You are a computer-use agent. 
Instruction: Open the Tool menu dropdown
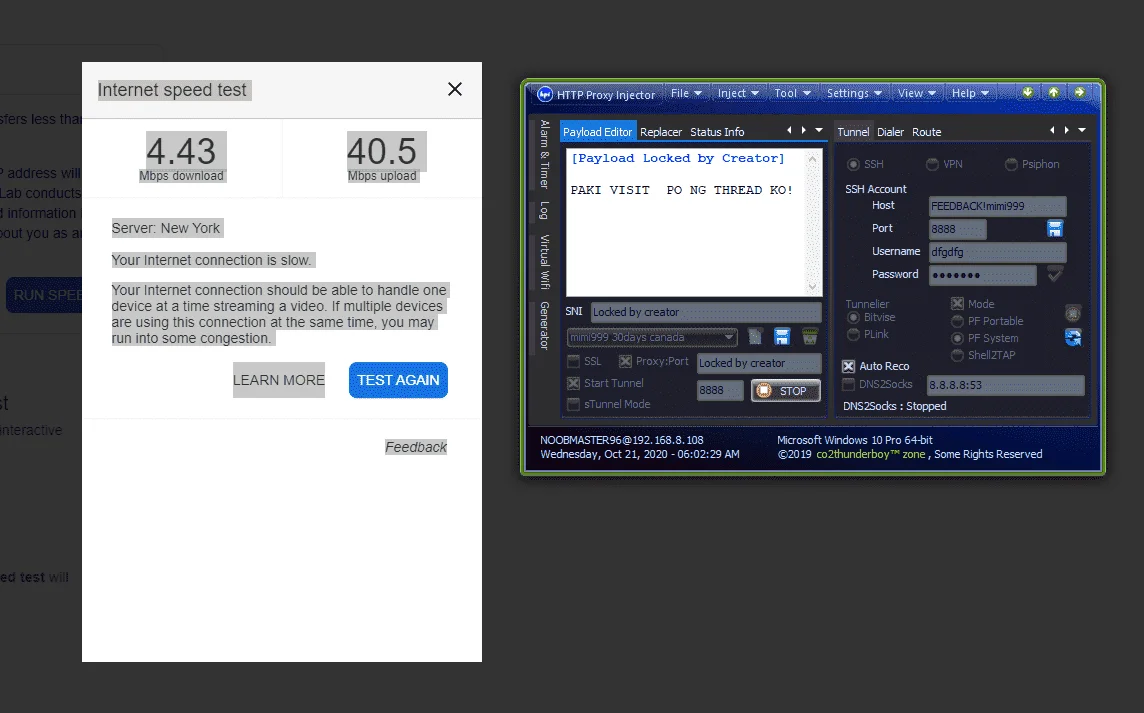[x=792, y=93]
